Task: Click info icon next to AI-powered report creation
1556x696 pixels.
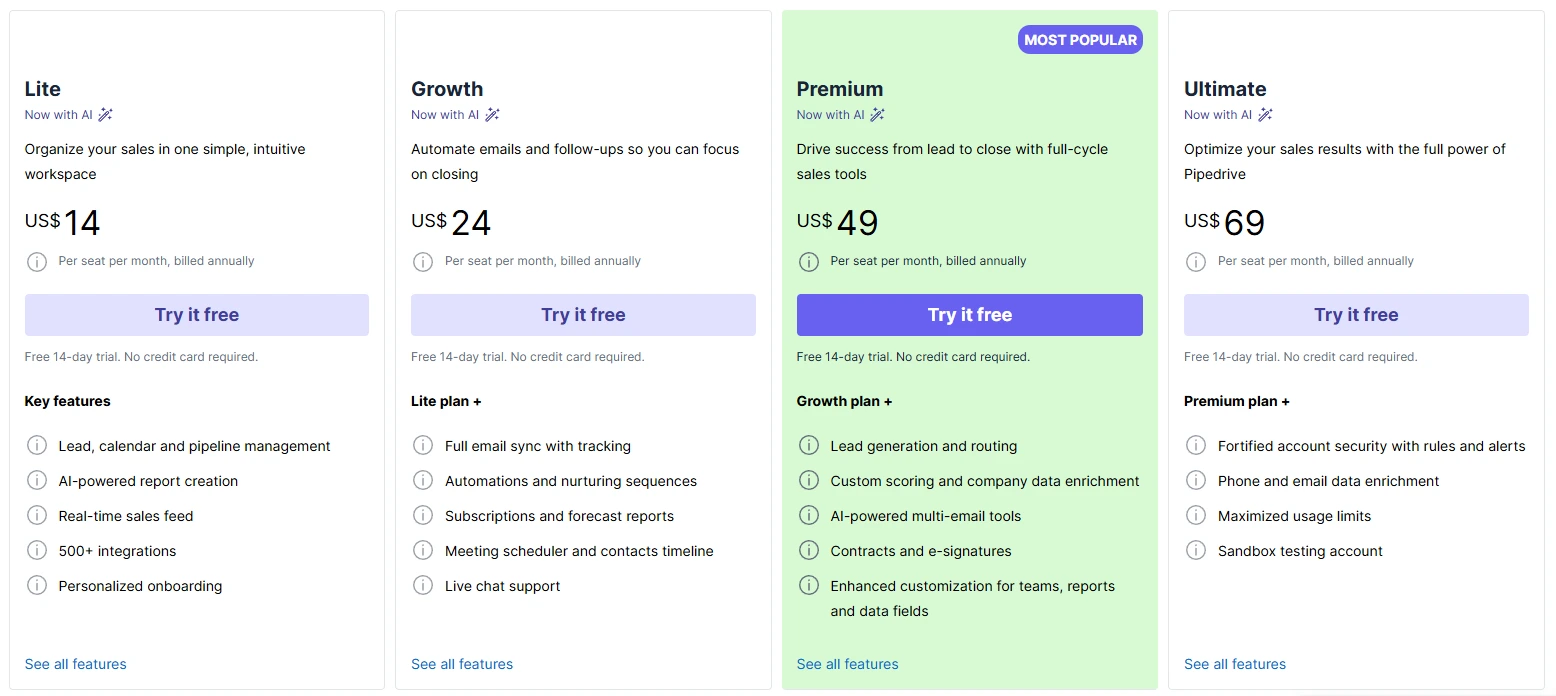Action: coord(37,481)
